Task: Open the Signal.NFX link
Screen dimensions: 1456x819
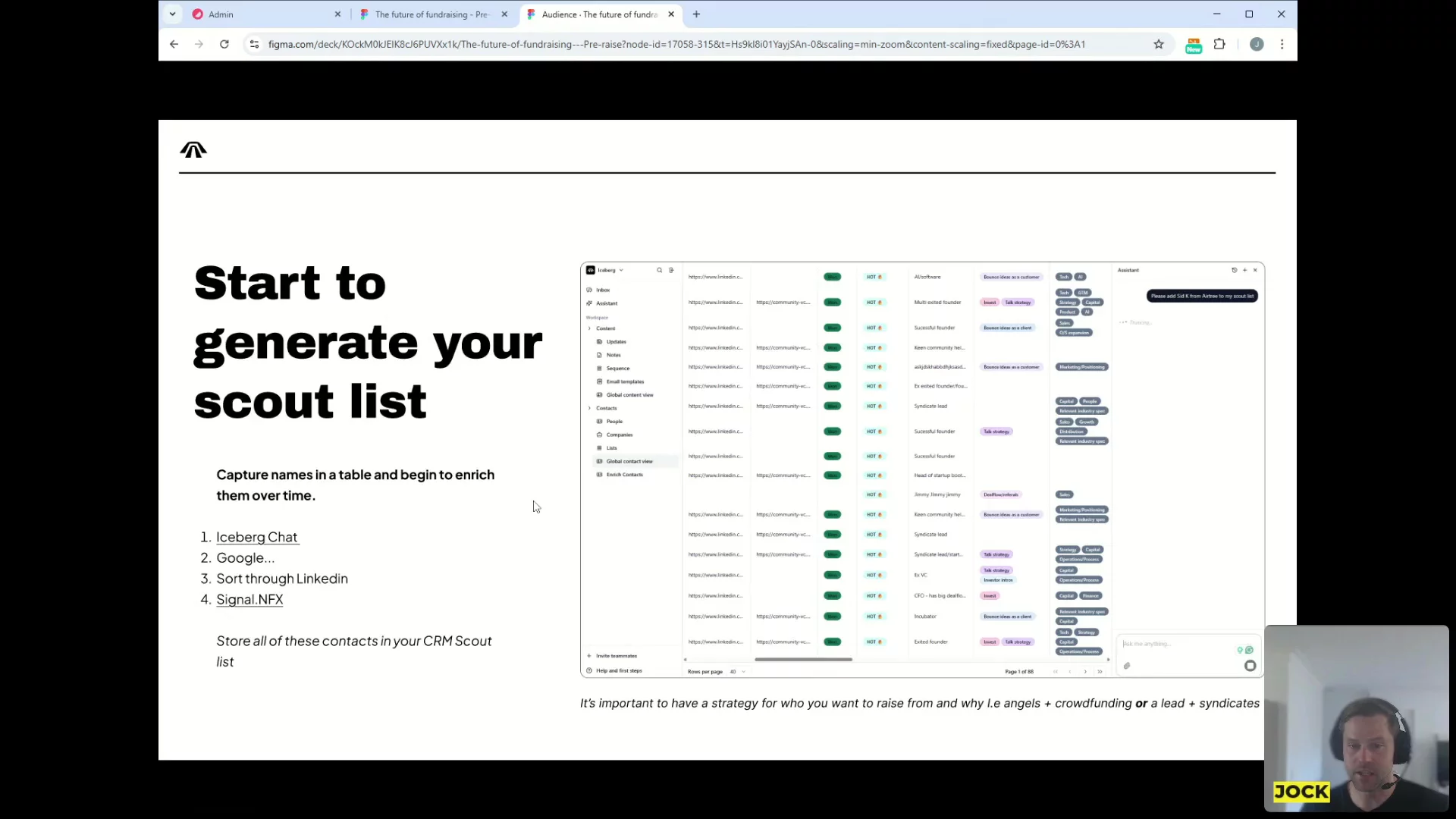Action: [249, 599]
